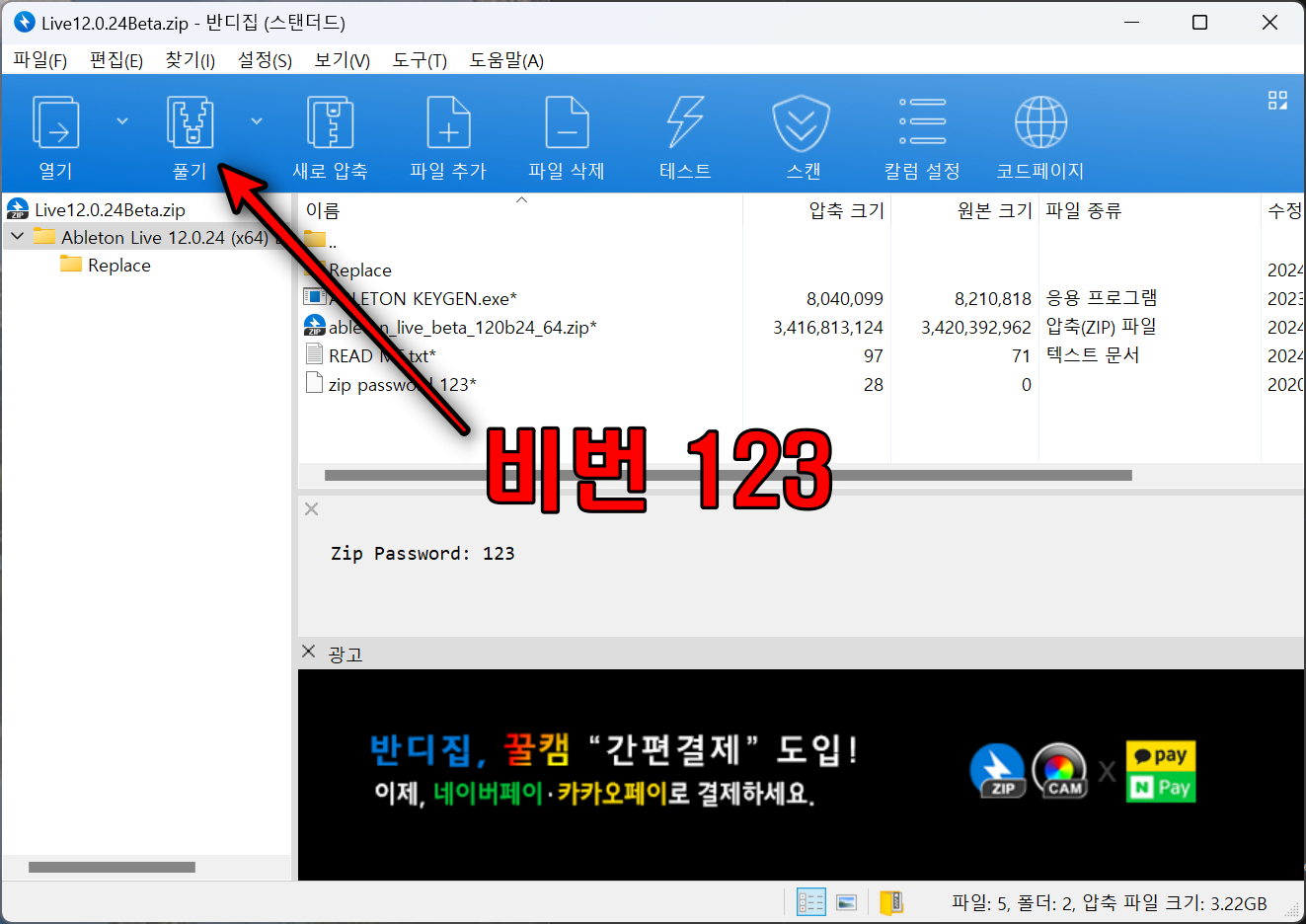
Task: Select the 'zip password 123' file row
Action: tap(802, 384)
